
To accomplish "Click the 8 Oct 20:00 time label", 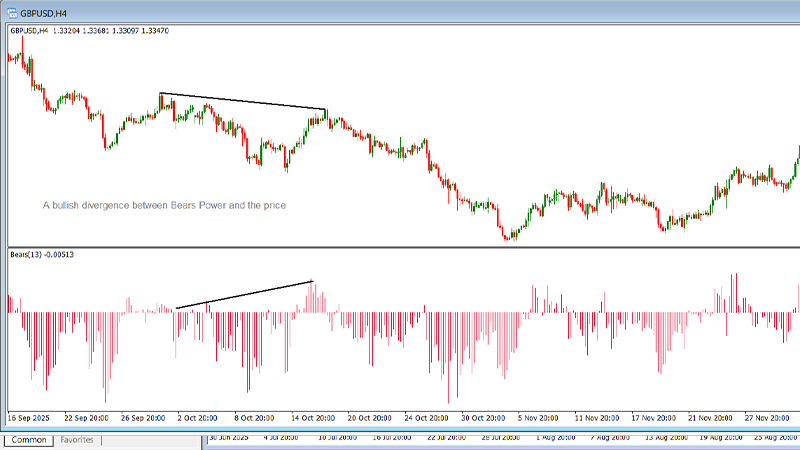I will (254, 418).
